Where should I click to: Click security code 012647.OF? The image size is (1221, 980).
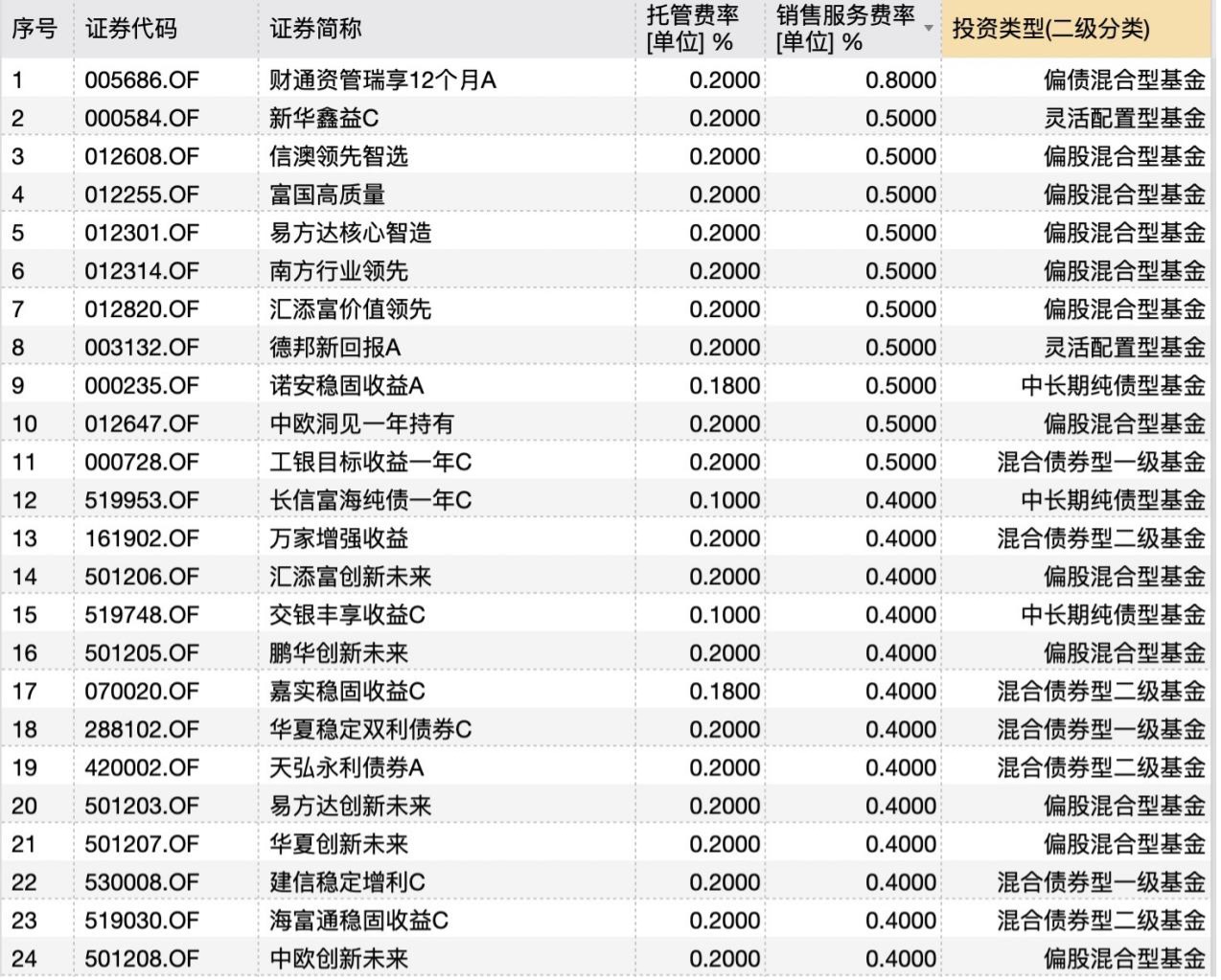pos(142,424)
